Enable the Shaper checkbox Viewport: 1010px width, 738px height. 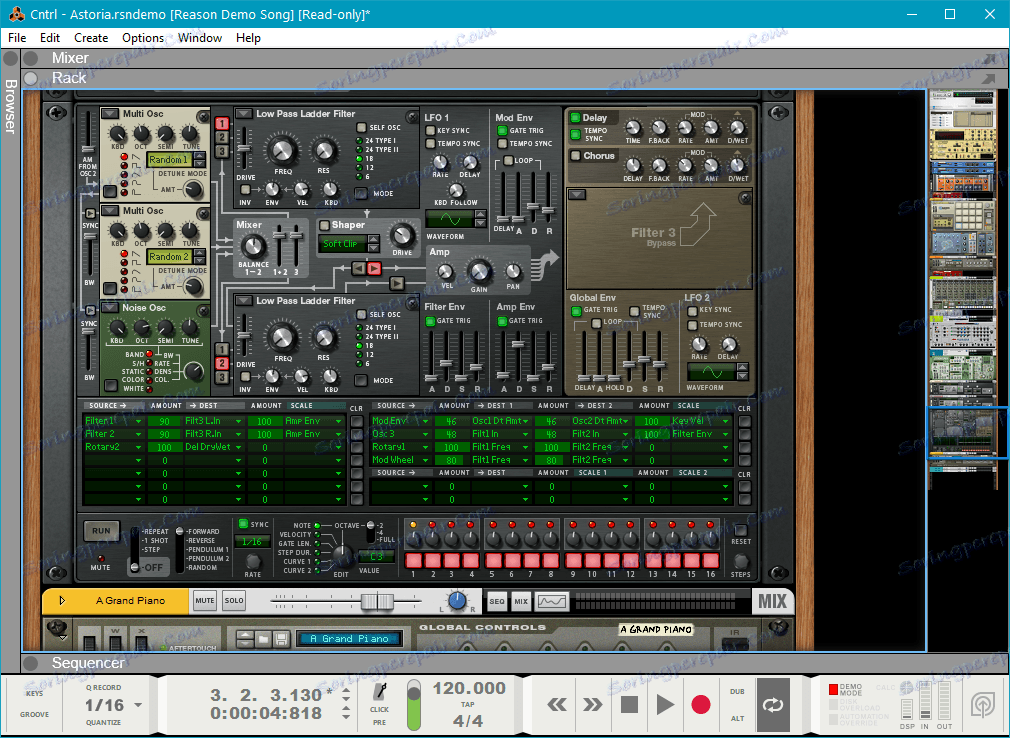pyautogui.click(x=324, y=225)
